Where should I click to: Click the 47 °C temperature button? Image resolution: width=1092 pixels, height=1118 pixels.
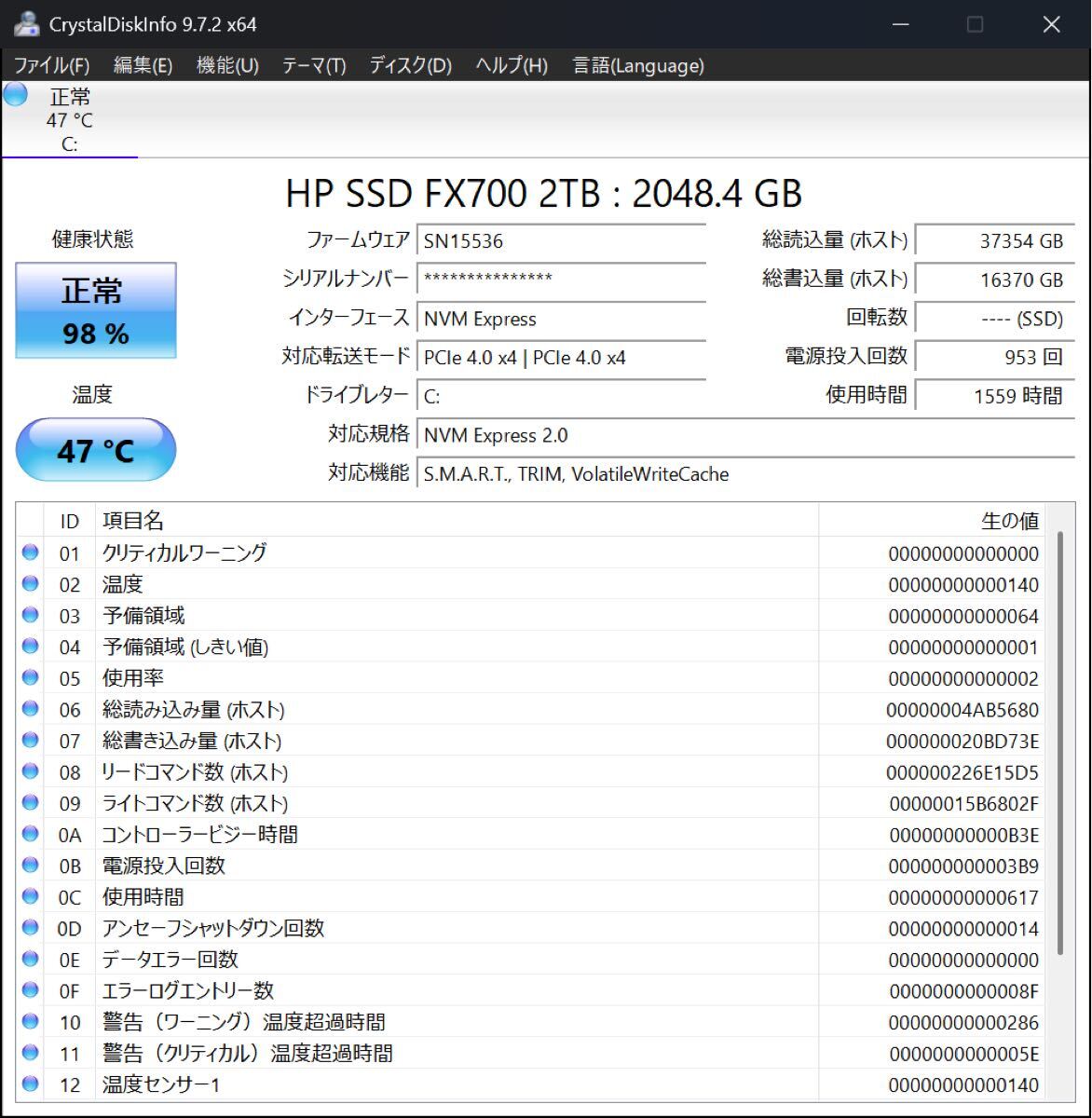96,451
